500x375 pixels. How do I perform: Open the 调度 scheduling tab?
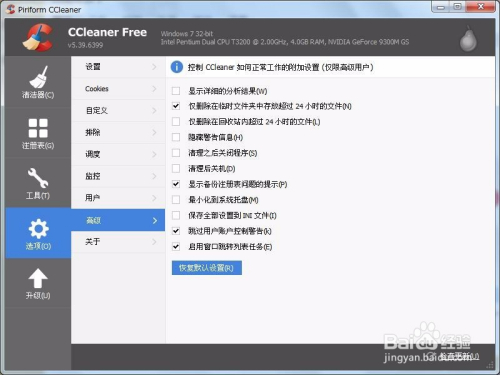pos(118,154)
